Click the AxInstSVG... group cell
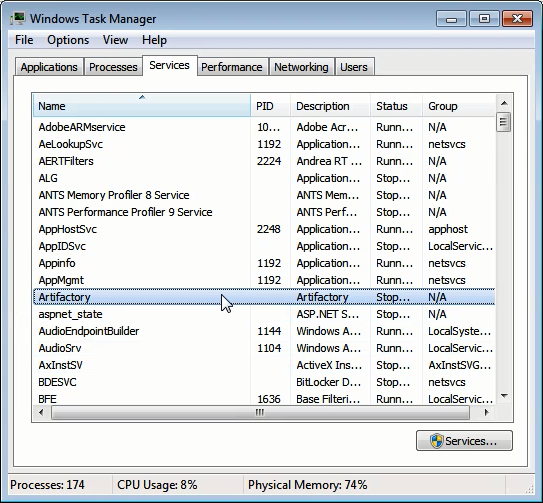This screenshot has height=503, width=543. [x=460, y=365]
